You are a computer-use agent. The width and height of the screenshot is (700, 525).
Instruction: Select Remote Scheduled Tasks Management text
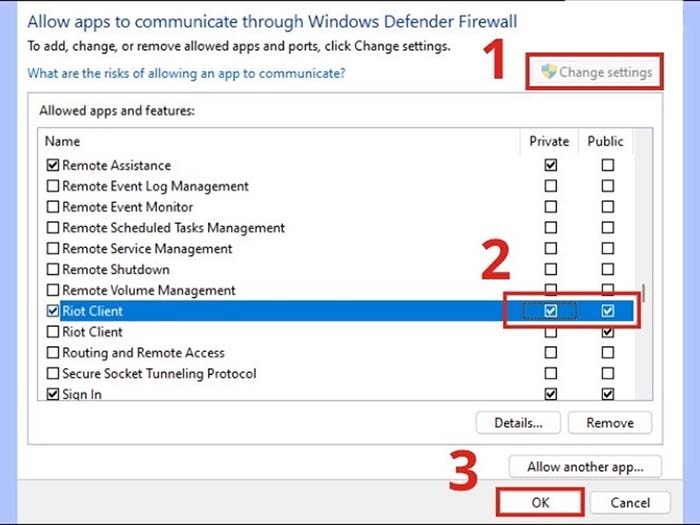click(173, 228)
